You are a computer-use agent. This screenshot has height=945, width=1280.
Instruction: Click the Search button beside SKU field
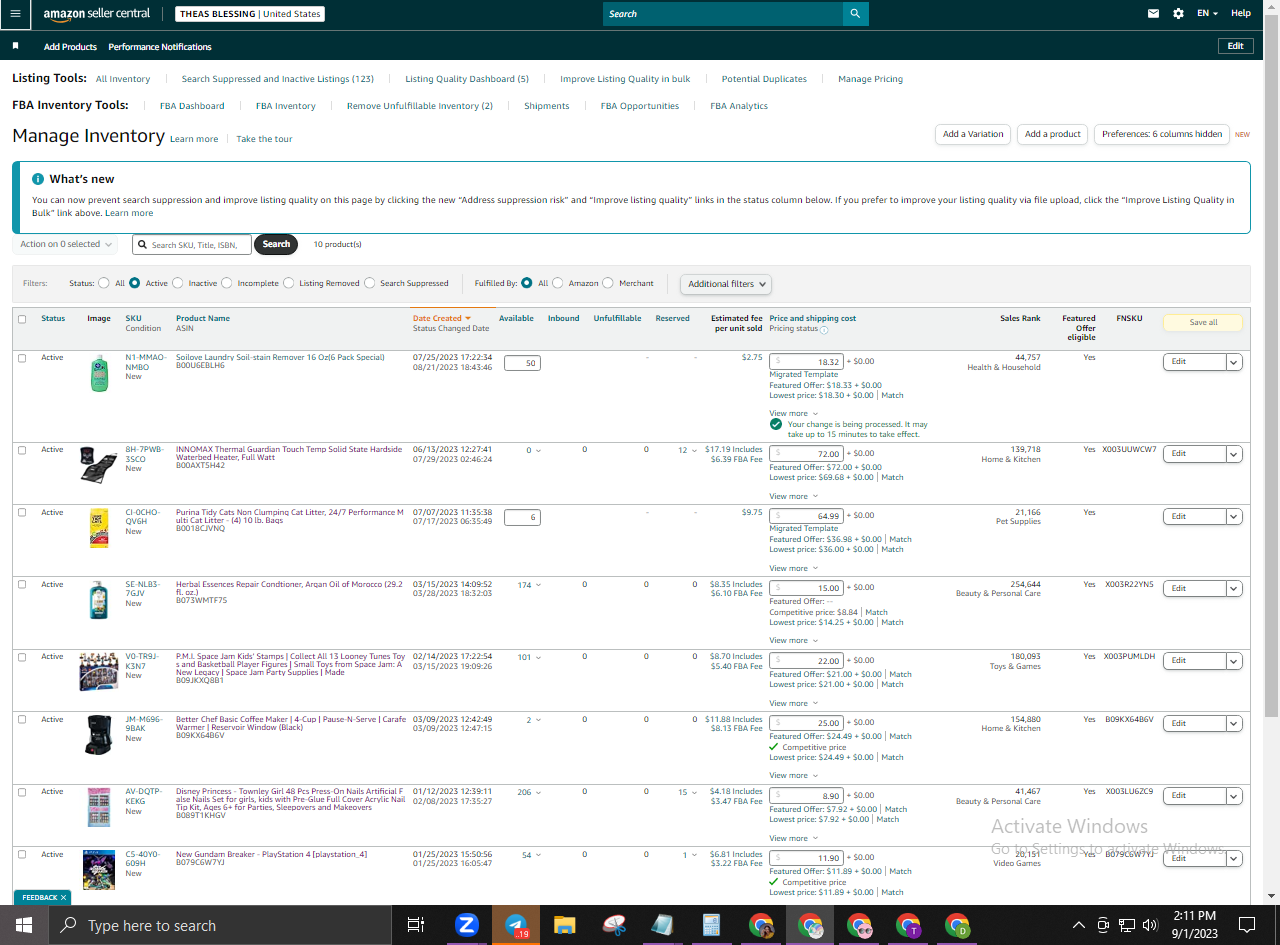tap(276, 244)
